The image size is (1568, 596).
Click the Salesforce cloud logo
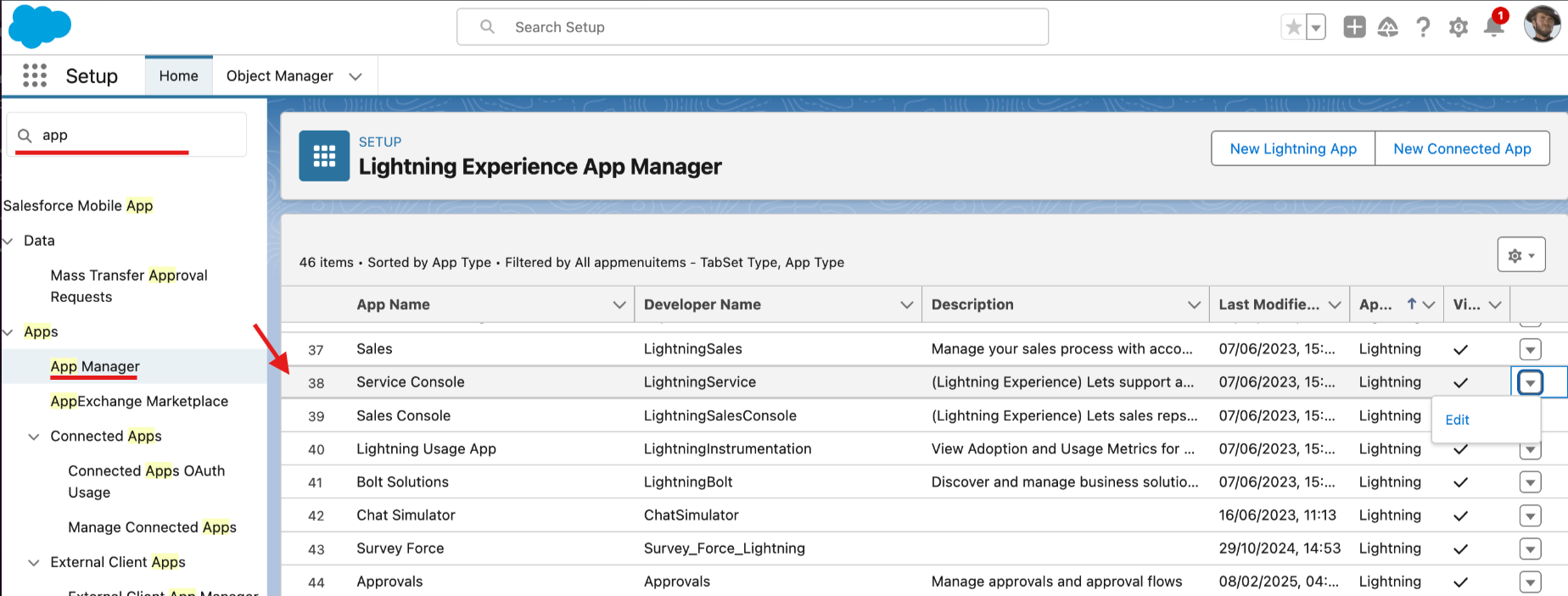[39, 26]
